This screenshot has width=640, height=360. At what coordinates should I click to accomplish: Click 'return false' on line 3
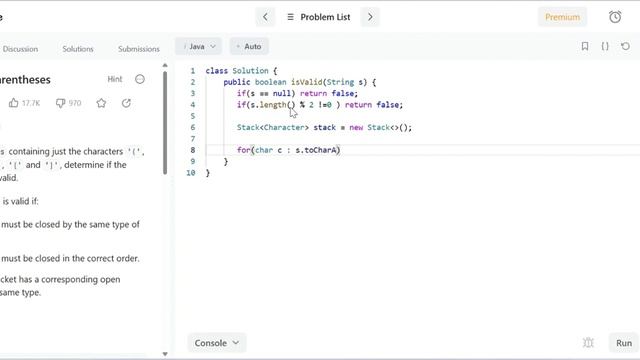(x=327, y=93)
